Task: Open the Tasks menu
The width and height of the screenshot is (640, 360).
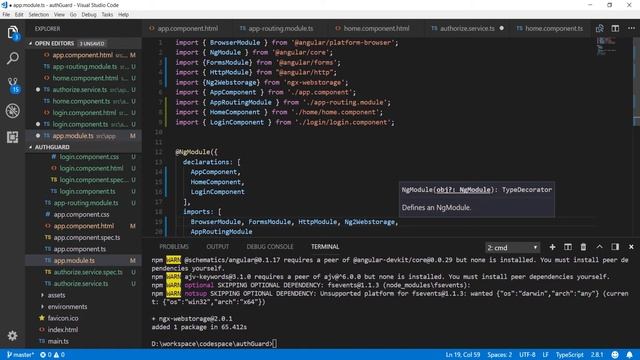Action: click(107, 15)
